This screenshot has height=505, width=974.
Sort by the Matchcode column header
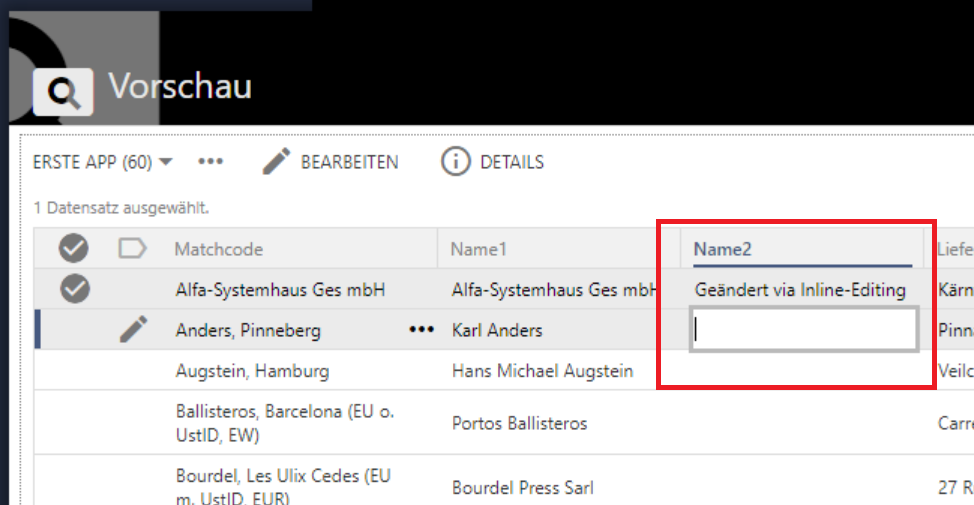pyautogui.click(x=219, y=250)
